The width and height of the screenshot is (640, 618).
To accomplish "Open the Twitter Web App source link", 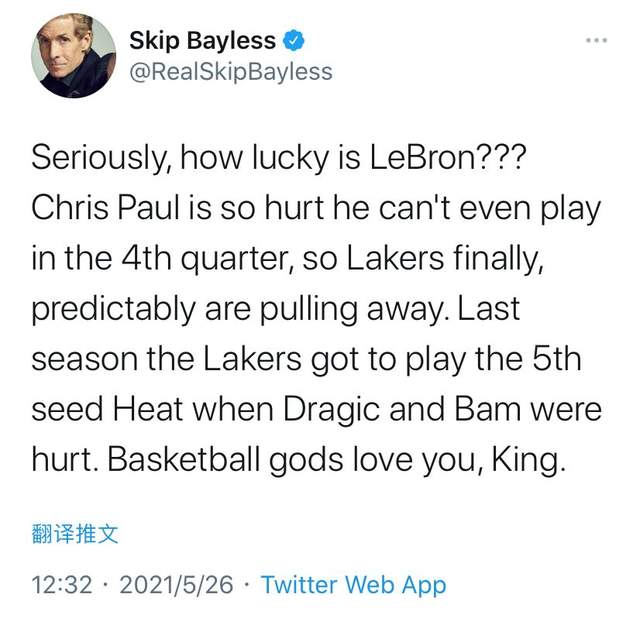I will pos(353,585).
